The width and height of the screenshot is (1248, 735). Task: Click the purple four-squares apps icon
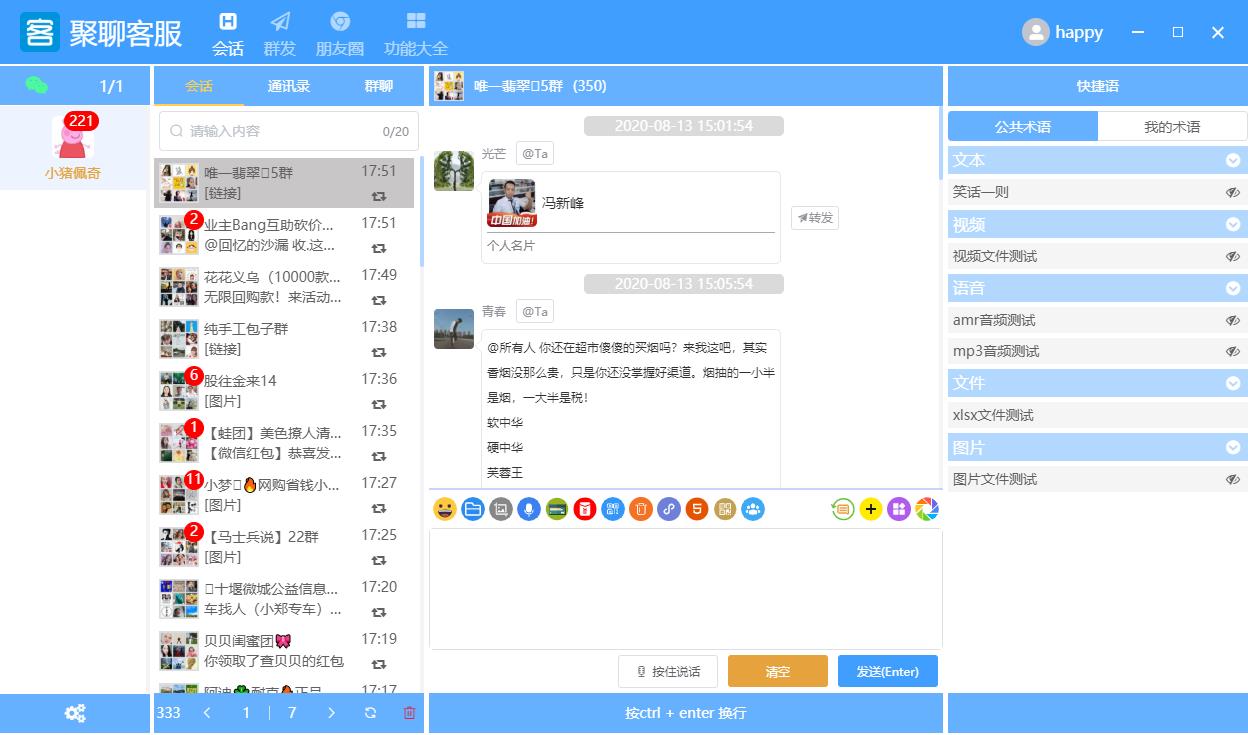tap(899, 509)
